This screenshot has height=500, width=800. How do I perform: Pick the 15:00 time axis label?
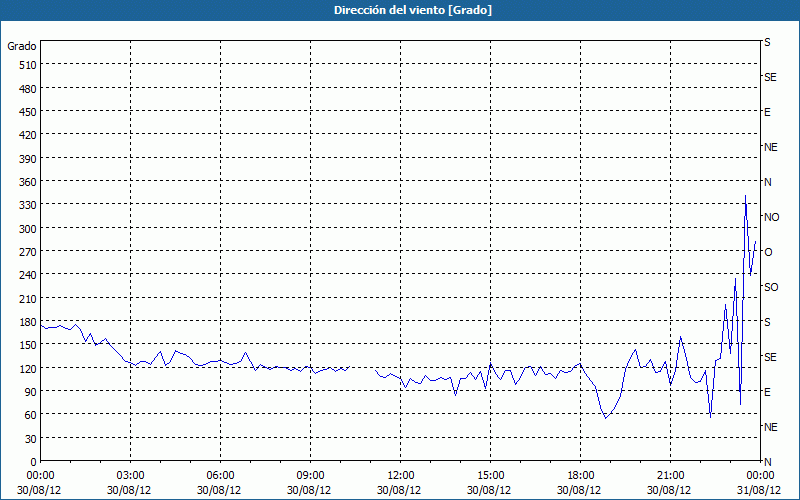[490, 476]
